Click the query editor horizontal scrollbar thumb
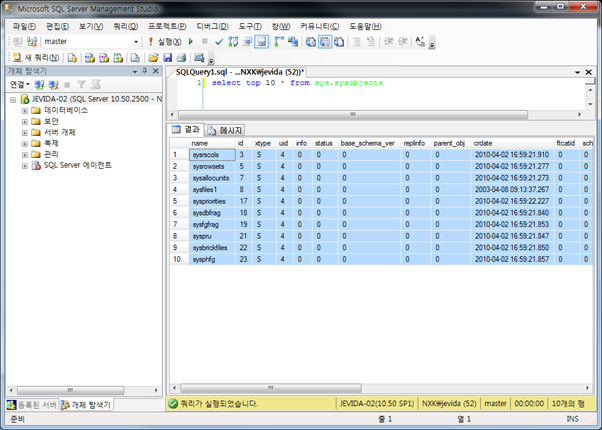Image resolution: width=602 pixels, height=430 pixels. (x=353, y=114)
